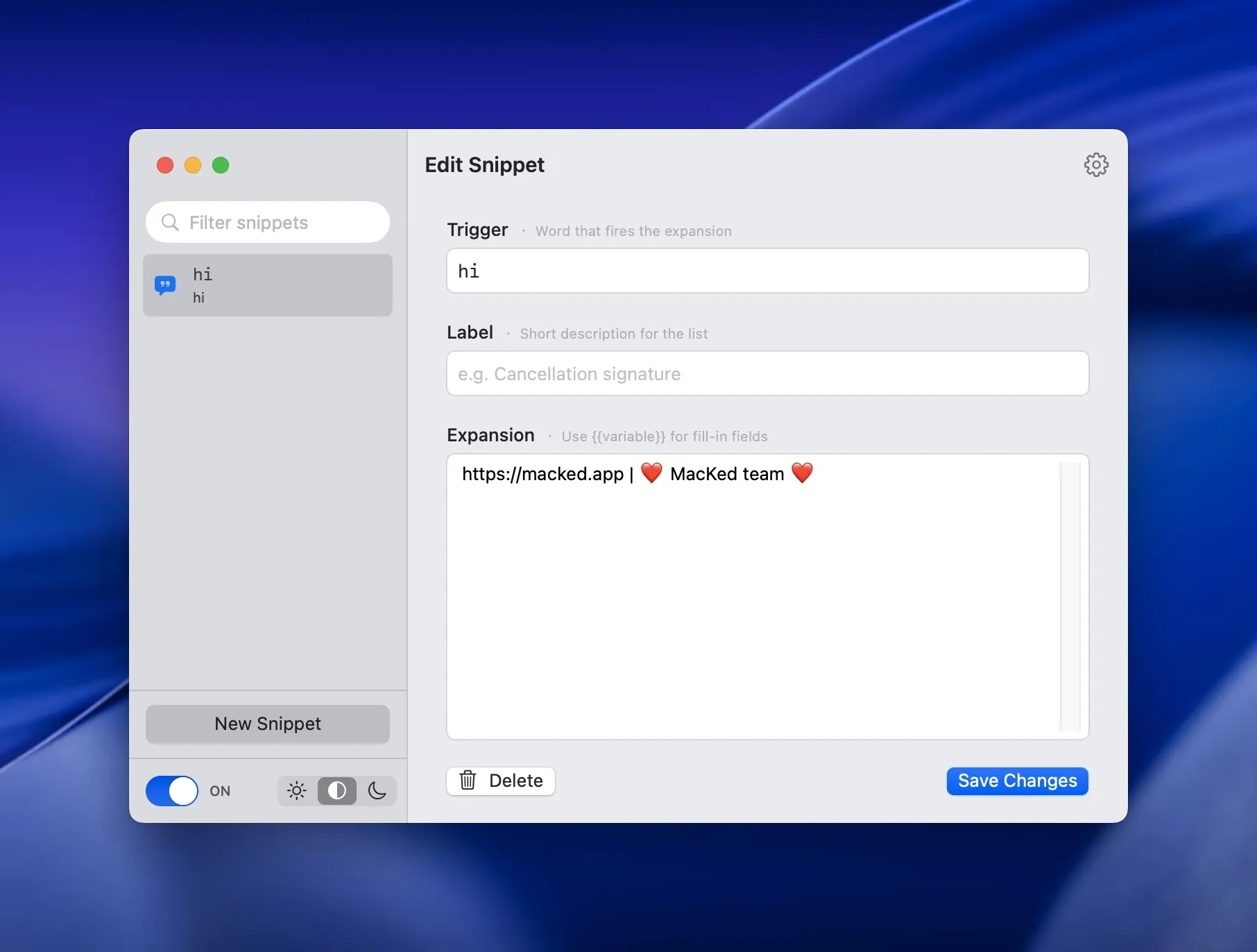
Task: Minimize the window with the yellow button
Action: pyautogui.click(x=193, y=165)
